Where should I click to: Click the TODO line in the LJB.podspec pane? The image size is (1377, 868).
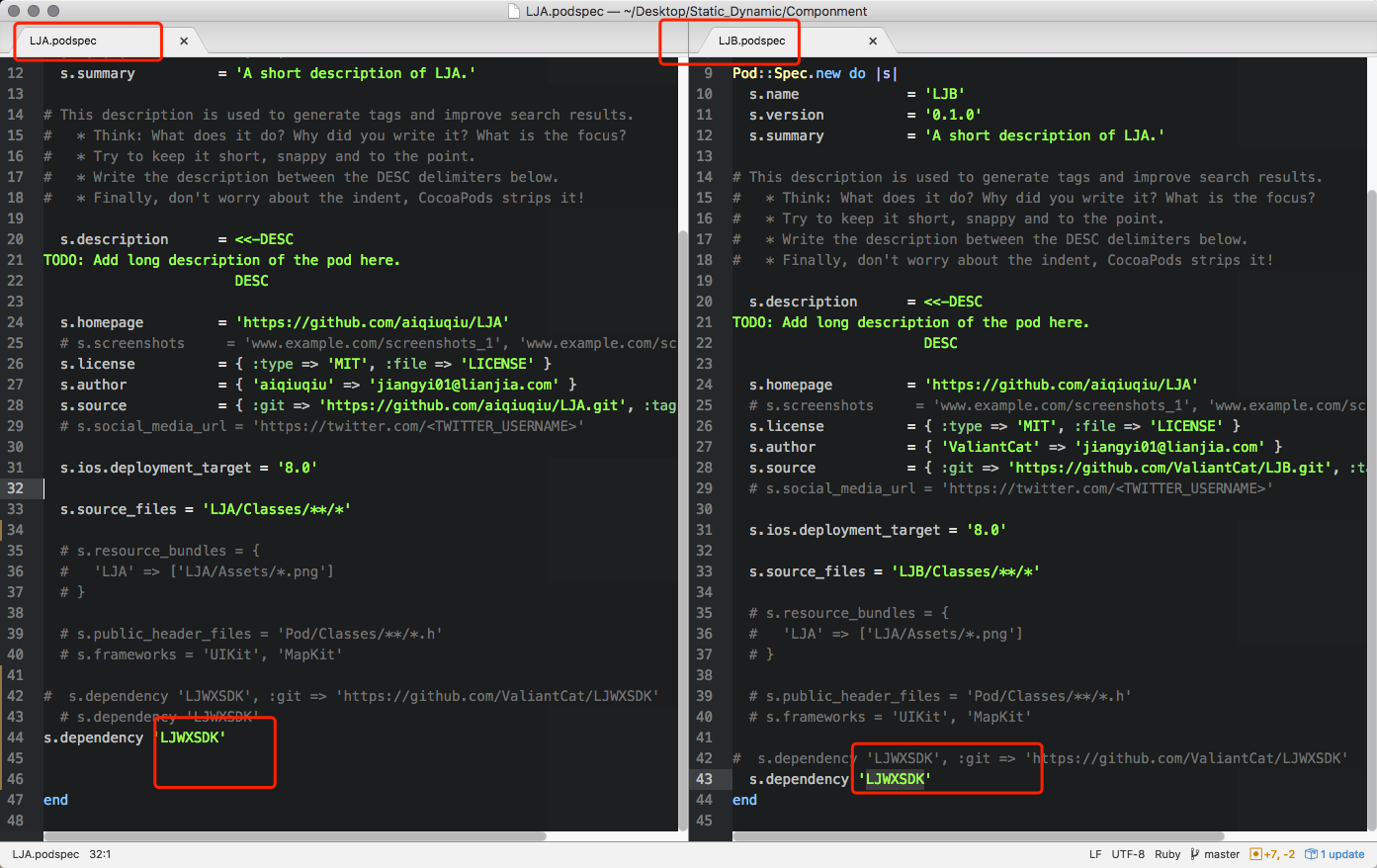pyautogui.click(x=910, y=322)
